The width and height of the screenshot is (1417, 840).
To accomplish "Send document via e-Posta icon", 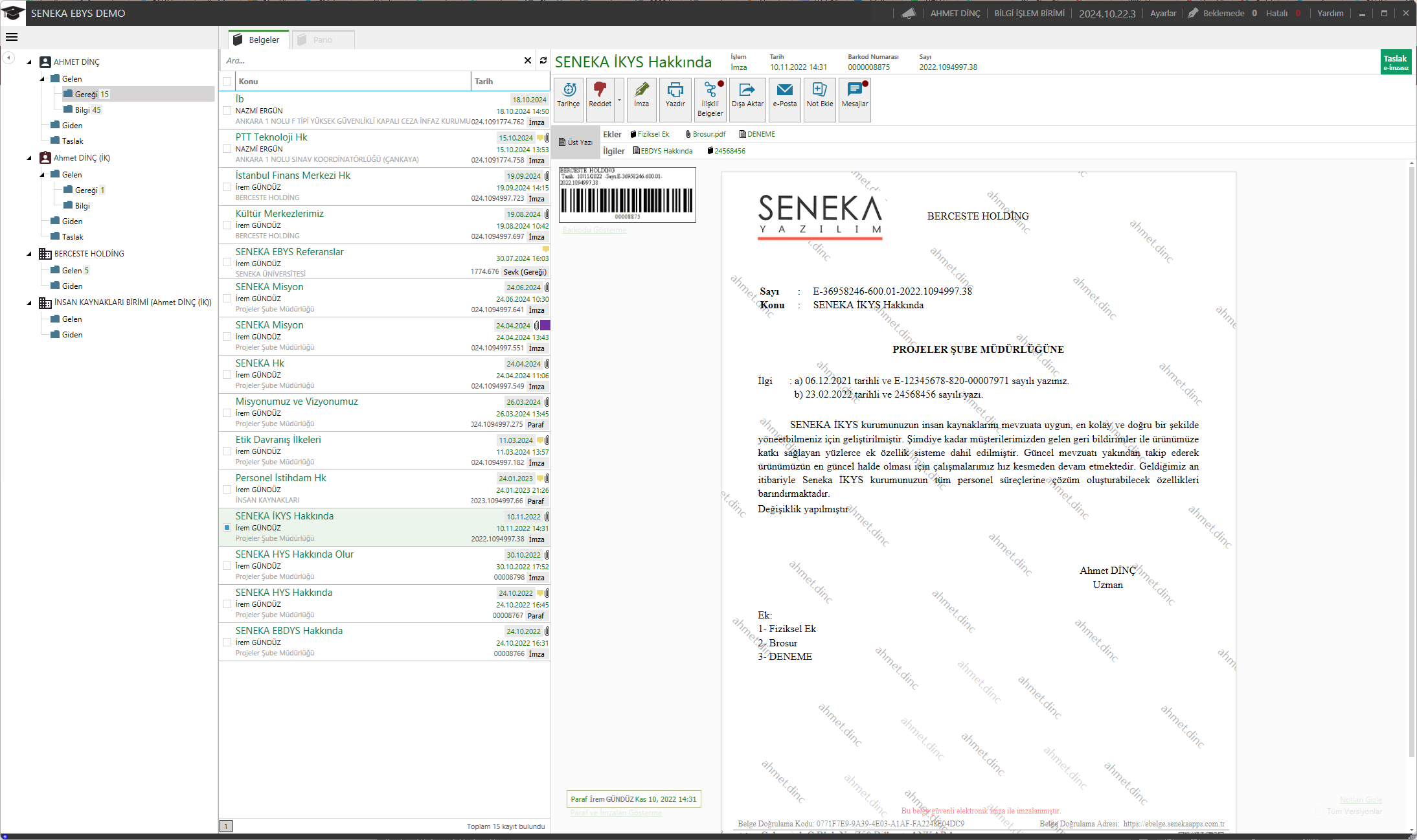I will click(784, 98).
